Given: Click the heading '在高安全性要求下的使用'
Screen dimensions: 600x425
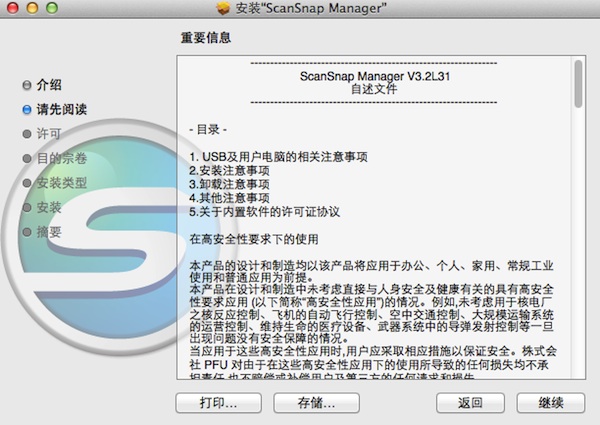Looking at the screenshot, I should [254, 239].
